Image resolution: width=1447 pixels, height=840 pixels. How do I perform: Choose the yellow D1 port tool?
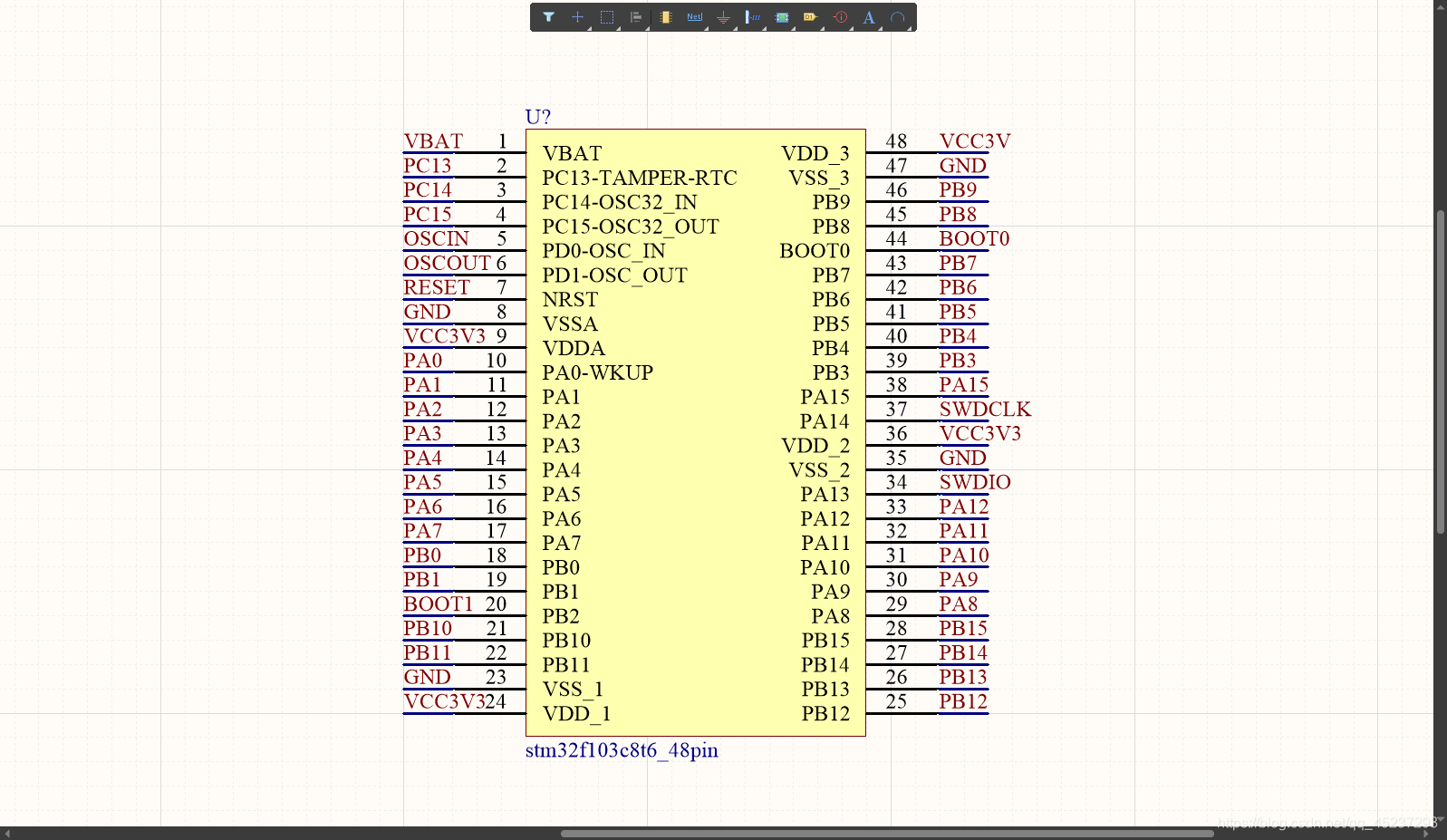pos(810,17)
